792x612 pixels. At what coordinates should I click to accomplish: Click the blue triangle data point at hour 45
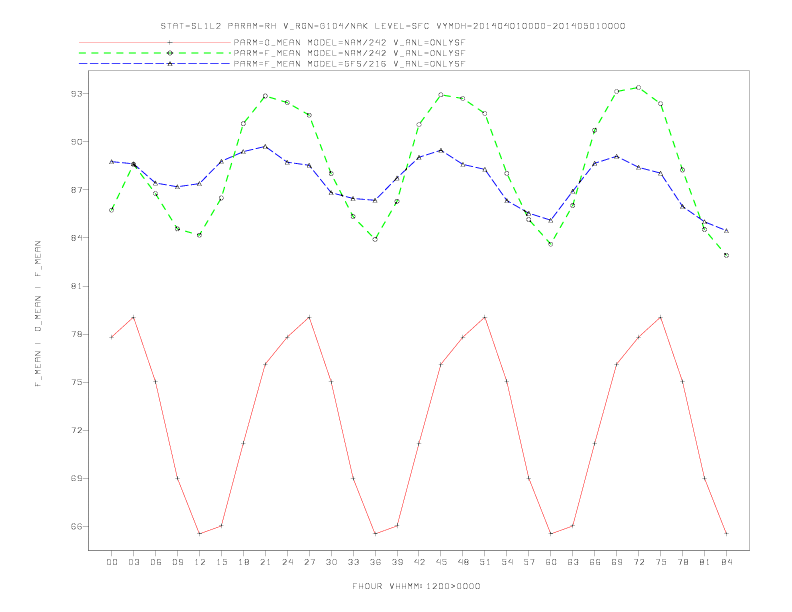tap(441, 150)
